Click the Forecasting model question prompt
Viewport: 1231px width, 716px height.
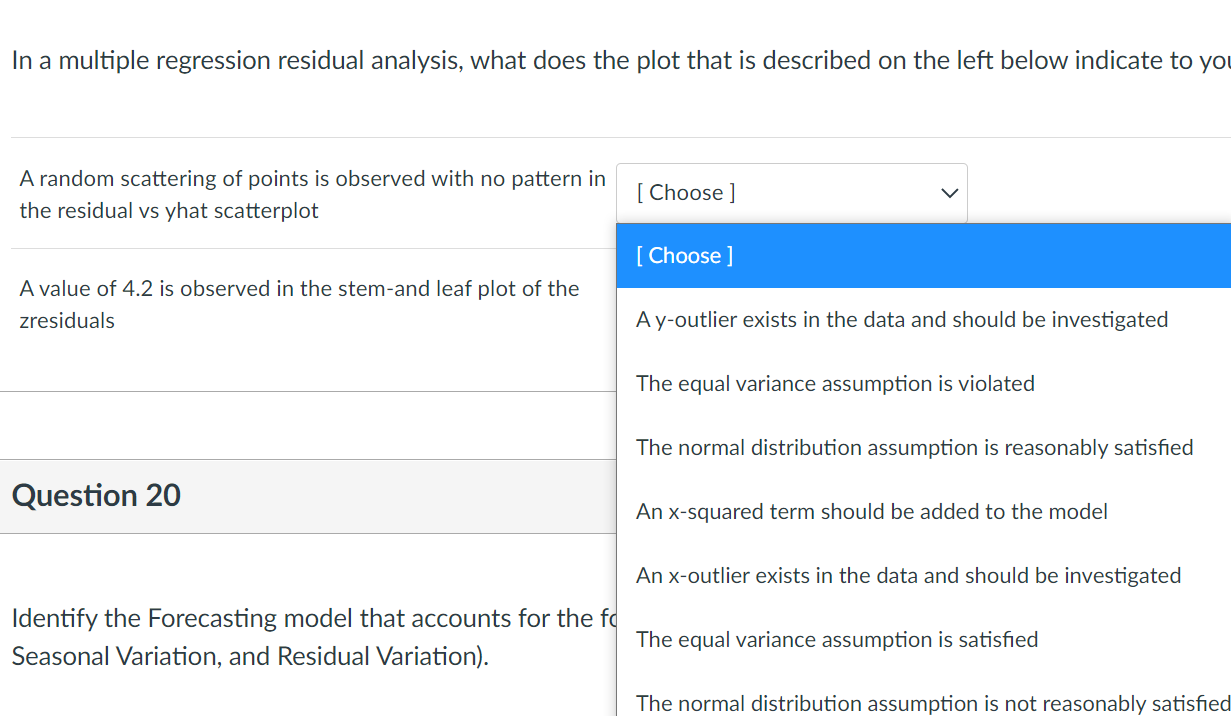300,637
